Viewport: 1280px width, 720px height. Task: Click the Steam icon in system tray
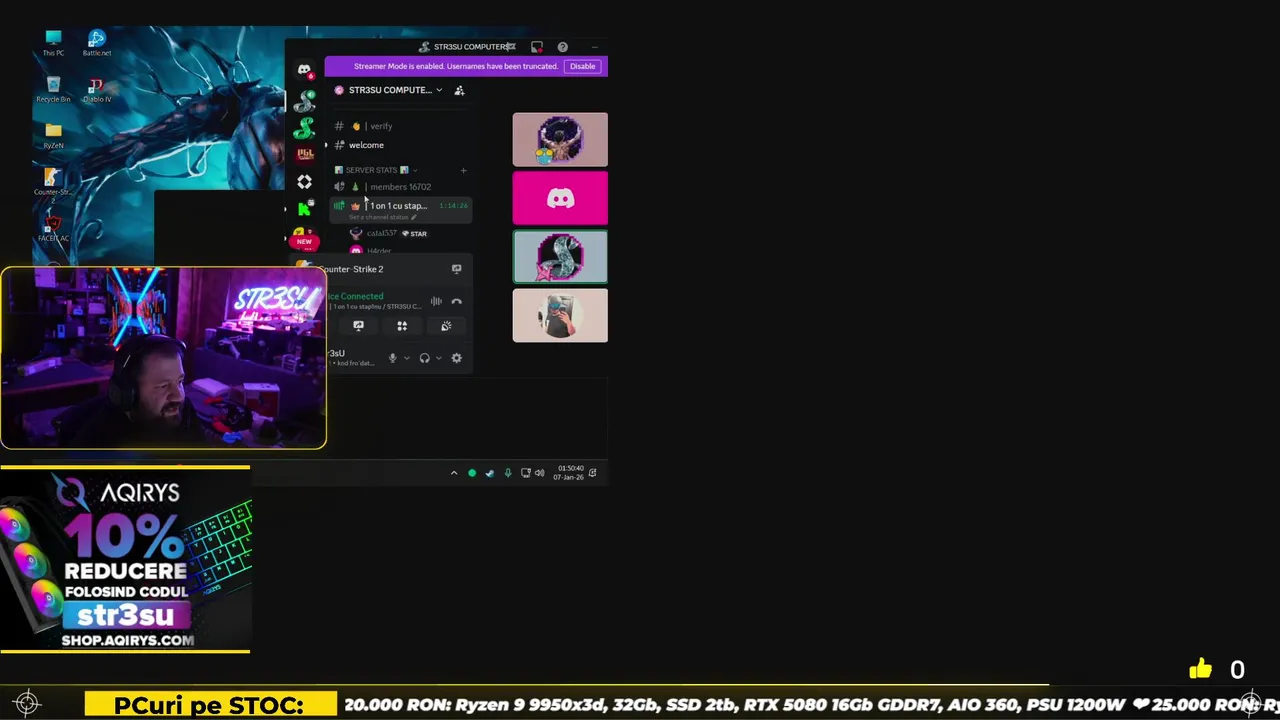click(x=489, y=473)
